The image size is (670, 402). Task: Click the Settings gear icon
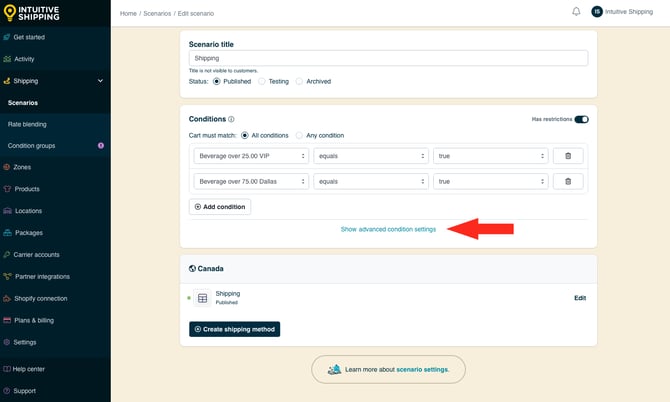7,342
